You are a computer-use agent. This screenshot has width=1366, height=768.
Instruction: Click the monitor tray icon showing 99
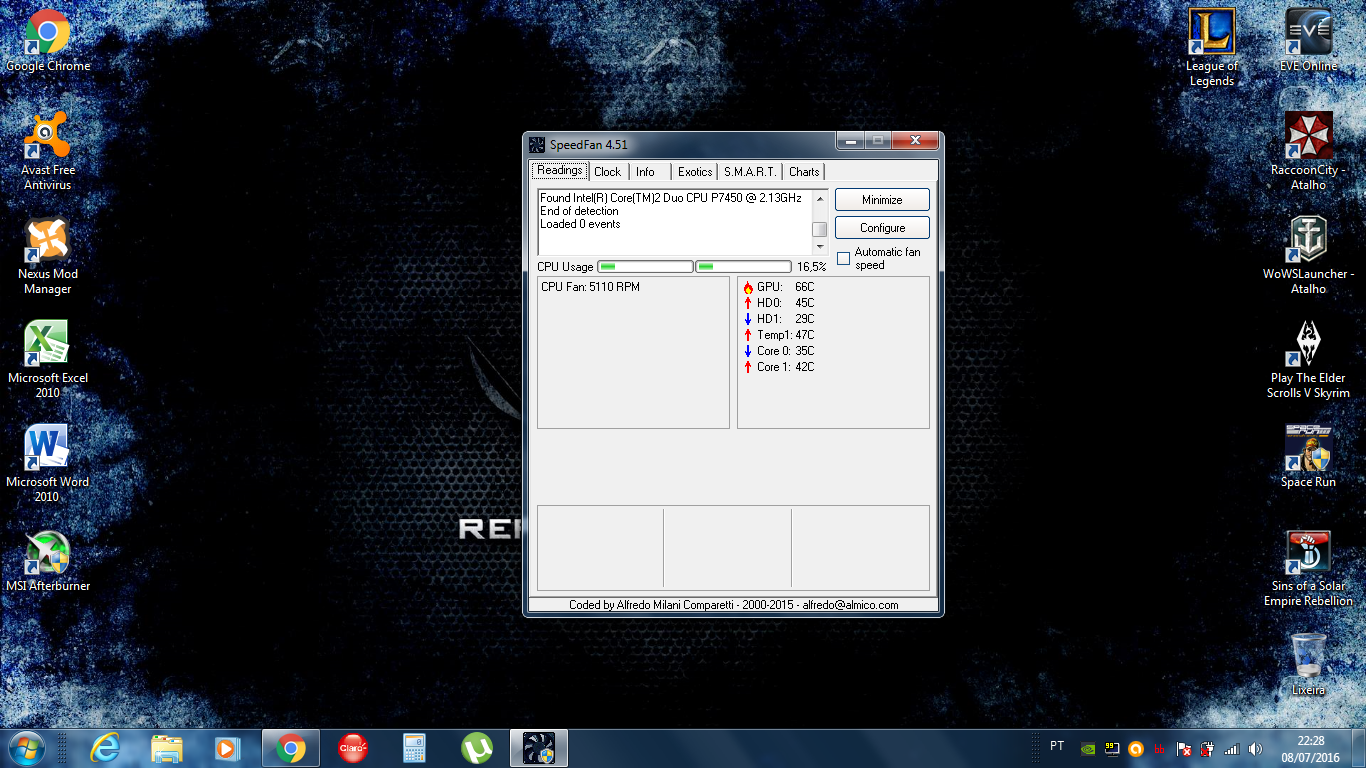[x=1111, y=748]
